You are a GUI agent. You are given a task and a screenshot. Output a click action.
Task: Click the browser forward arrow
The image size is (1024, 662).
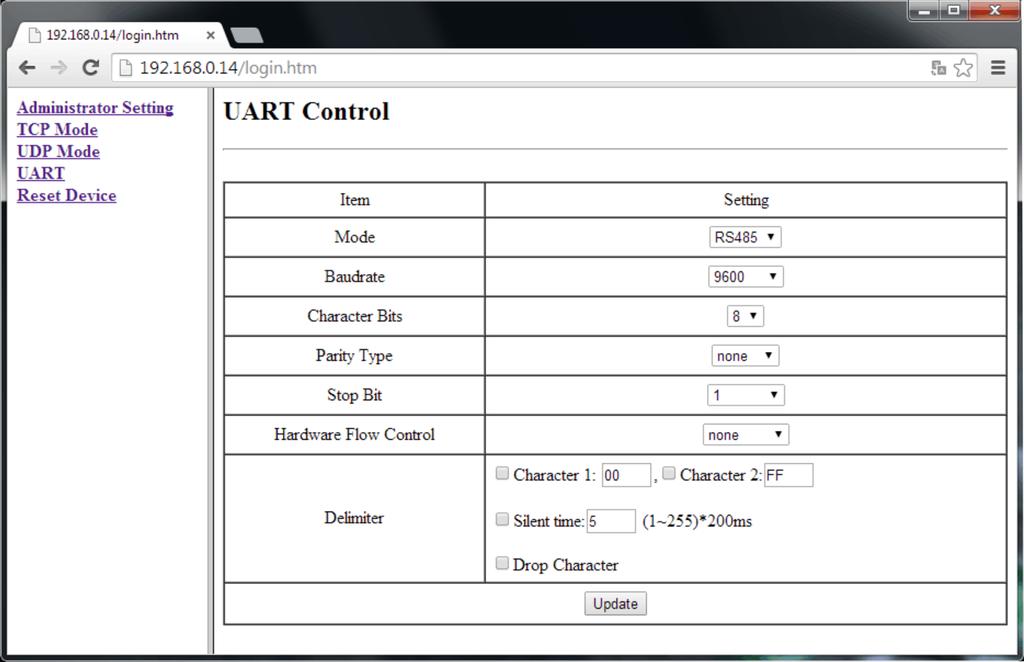tap(59, 67)
